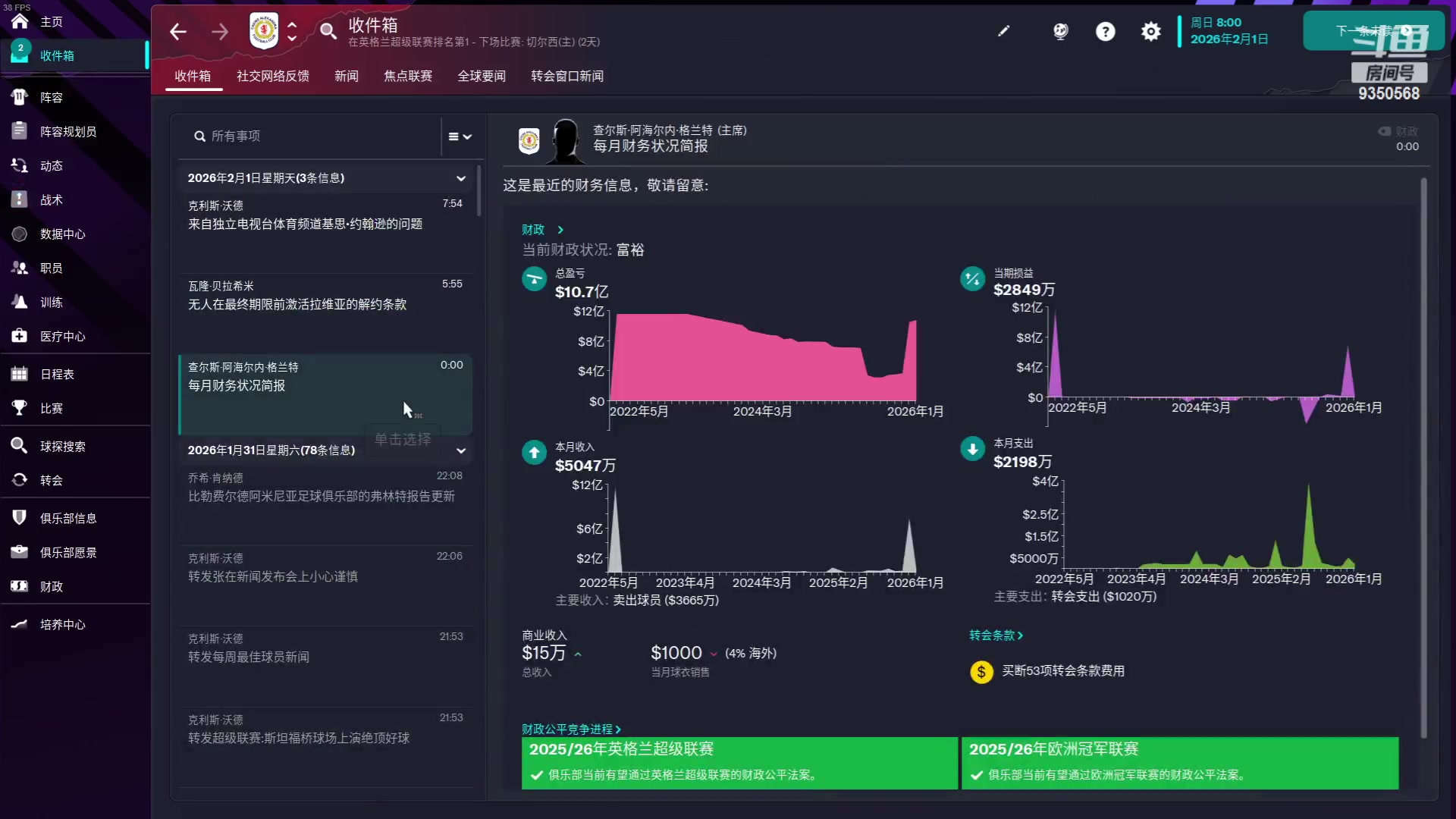Open the 俱乐部愿景 club vision icon
The width and height of the screenshot is (1456, 819).
pos(20,552)
